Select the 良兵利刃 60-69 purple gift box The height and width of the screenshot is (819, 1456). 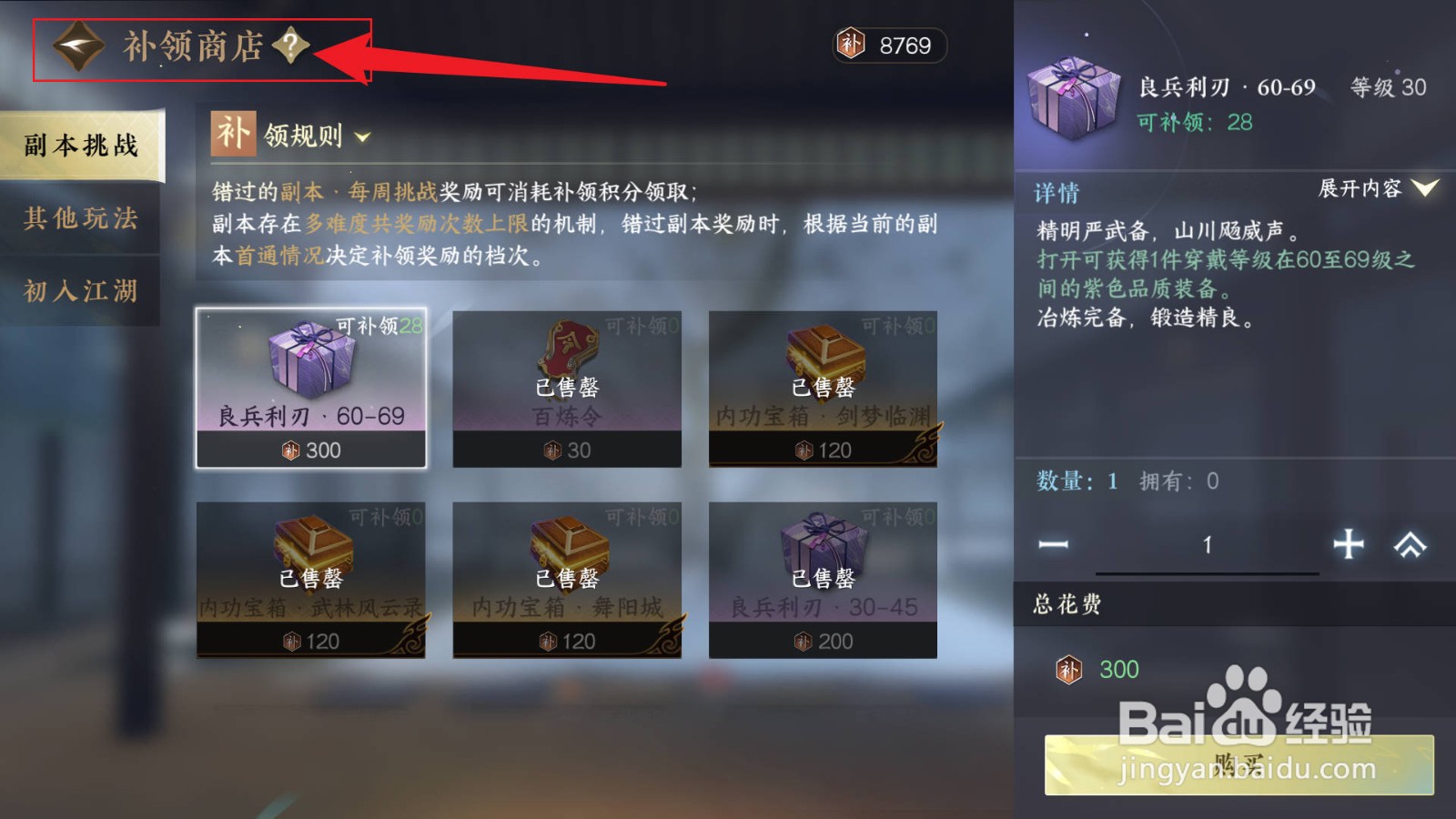(311, 389)
